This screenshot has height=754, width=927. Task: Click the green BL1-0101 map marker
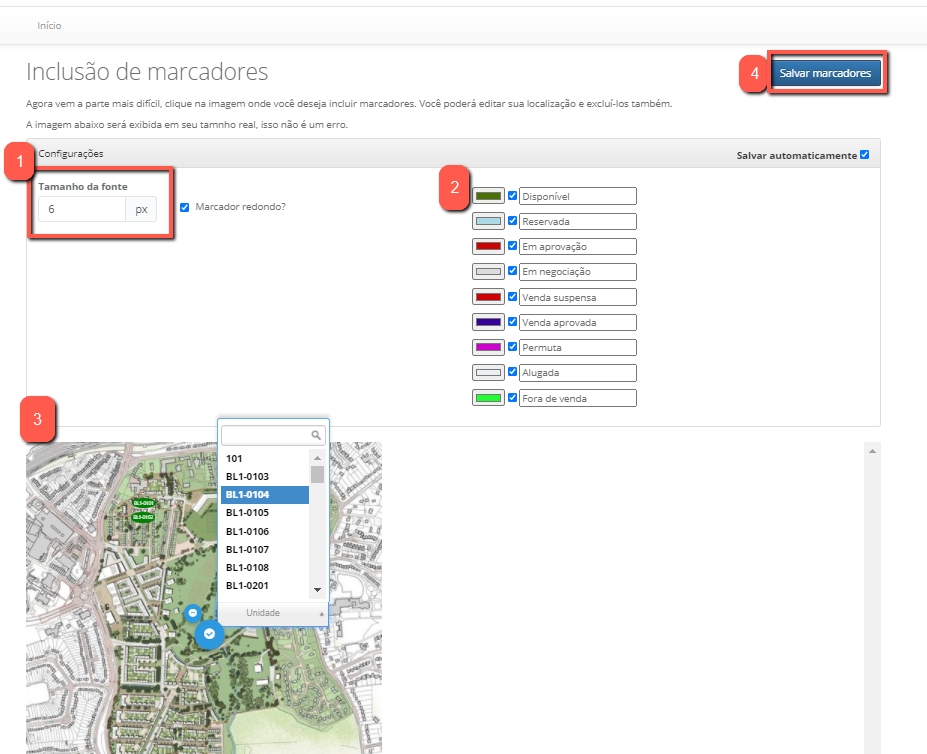click(x=143, y=503)
